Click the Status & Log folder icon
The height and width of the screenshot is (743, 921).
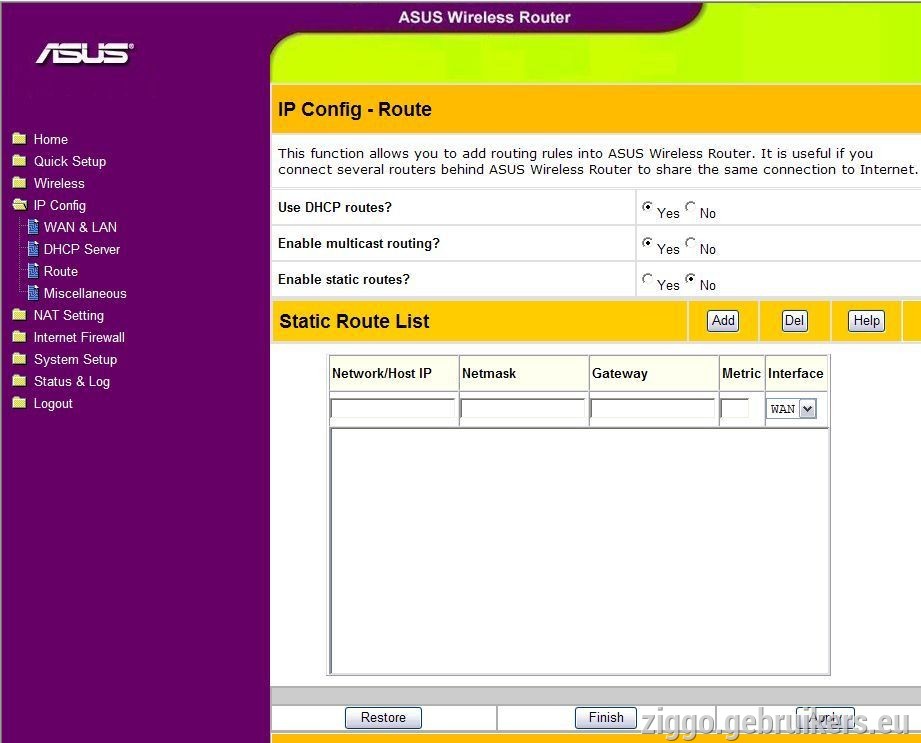point(19,381)
